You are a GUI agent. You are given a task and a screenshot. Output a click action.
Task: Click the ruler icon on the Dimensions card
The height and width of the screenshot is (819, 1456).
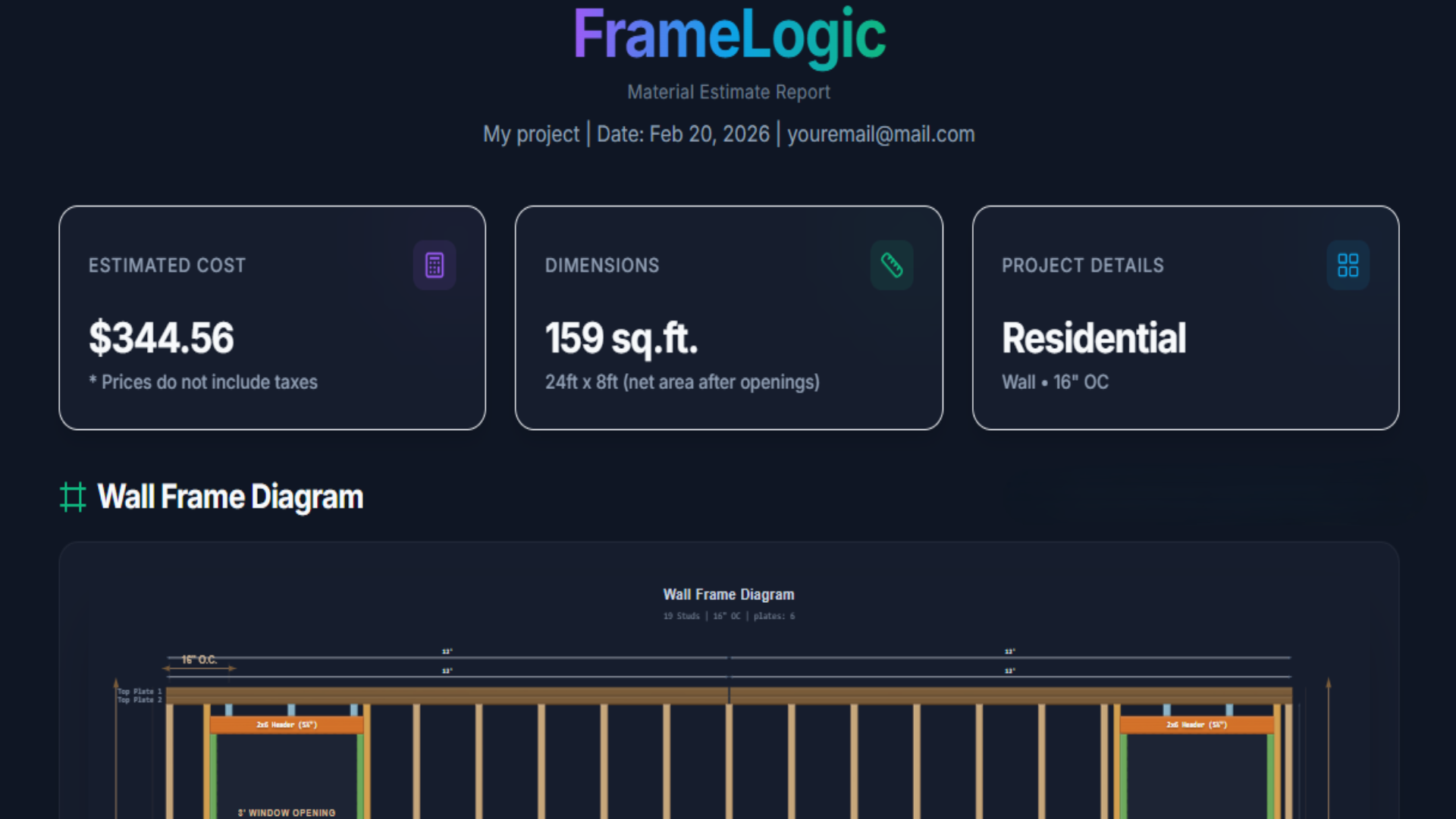pyautogui.click(x=891, y=265)
